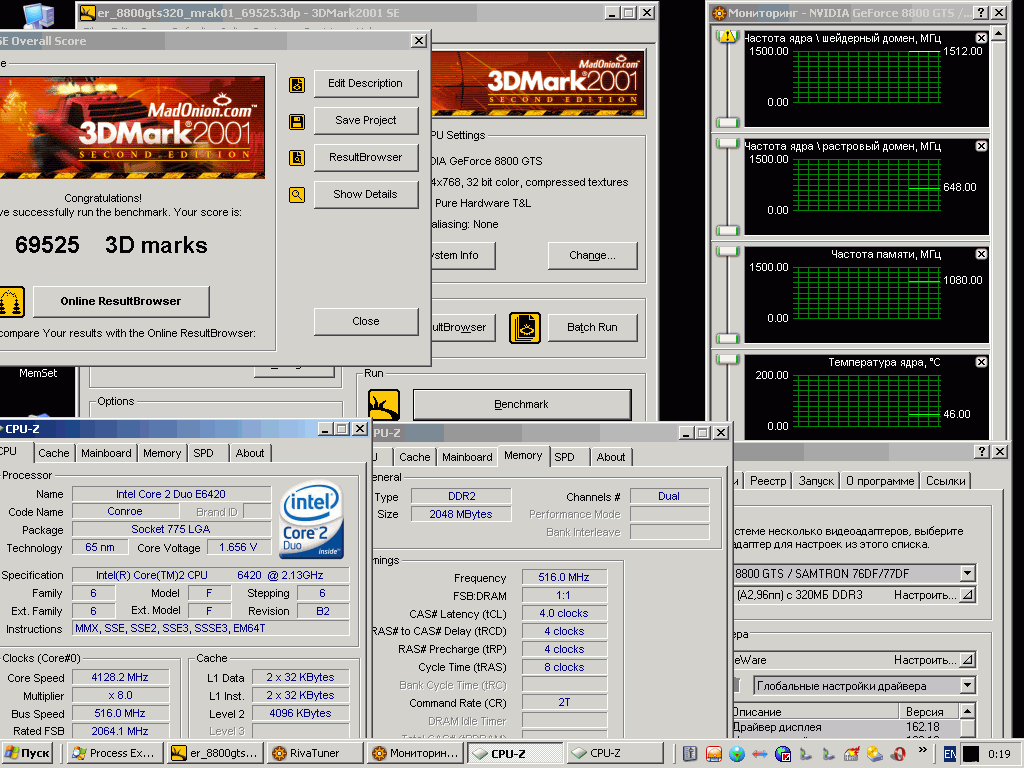Click the blue-green globe tray icon
1024x768 pixels.
click(x=737, y=754)
